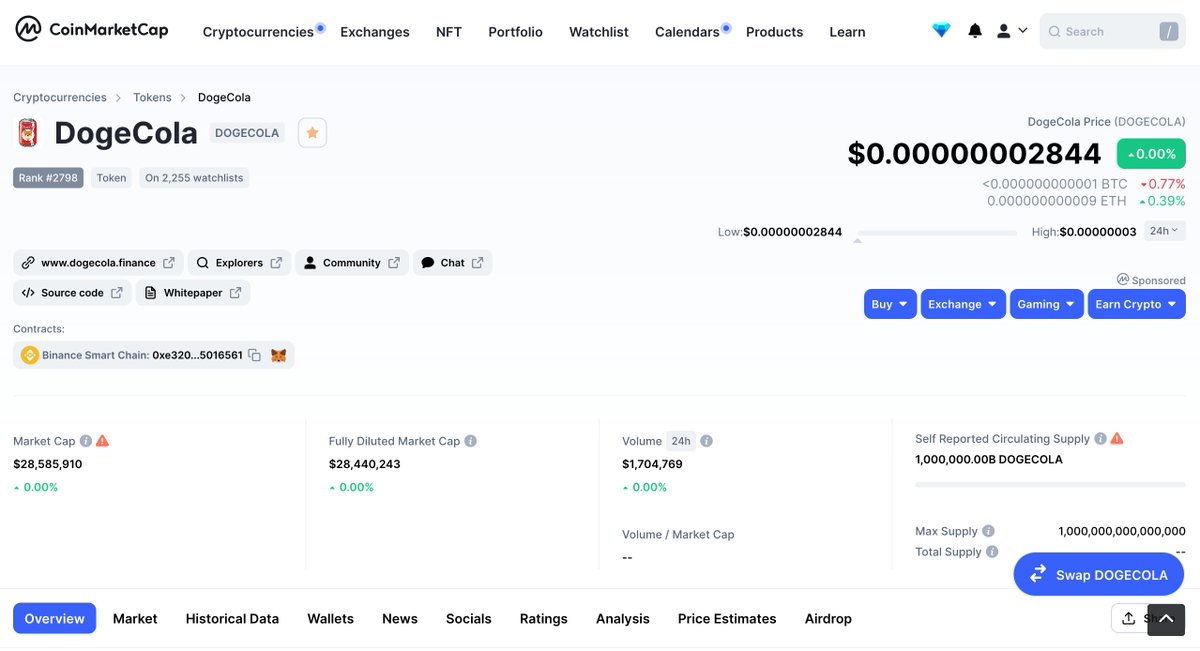Click the DogeCola coin logo

(x=28, y=133)
